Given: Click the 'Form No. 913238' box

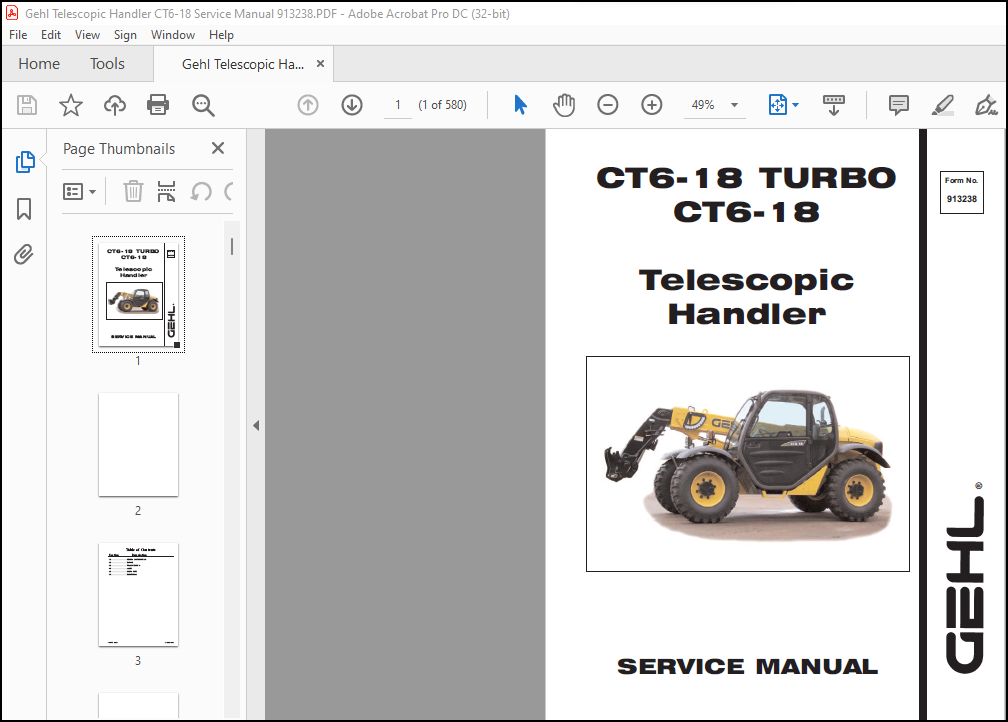Looking at the screenshot, I should [x=962, y=192].
